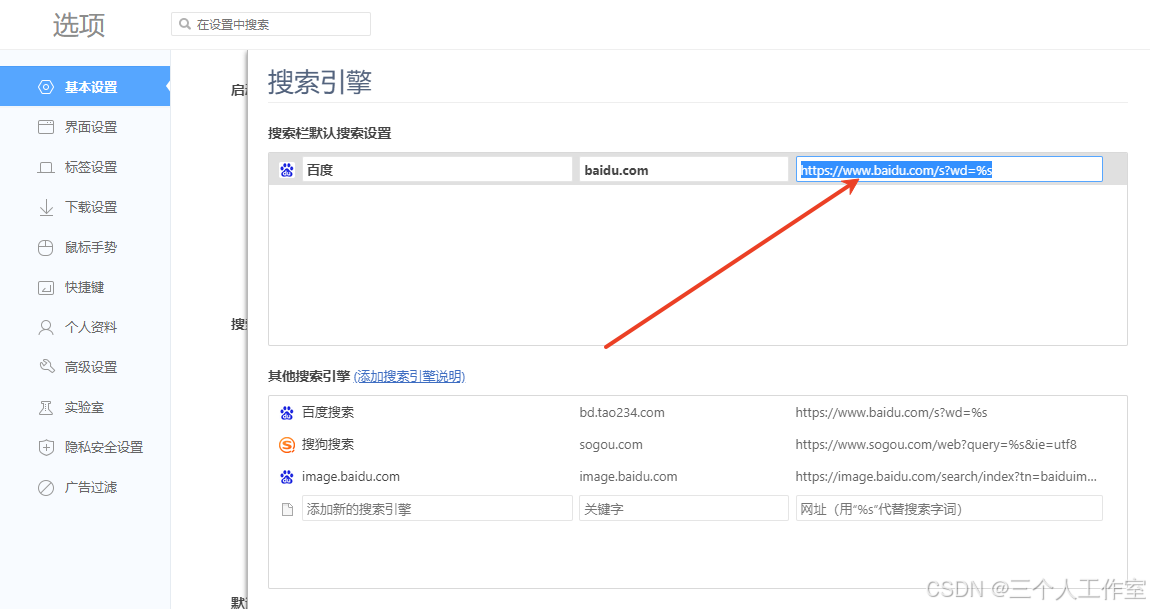Image resolution: width=1150 pixels, height=609 pixels.
Task: Click the 关键字 input field
Action: [684, 508]
